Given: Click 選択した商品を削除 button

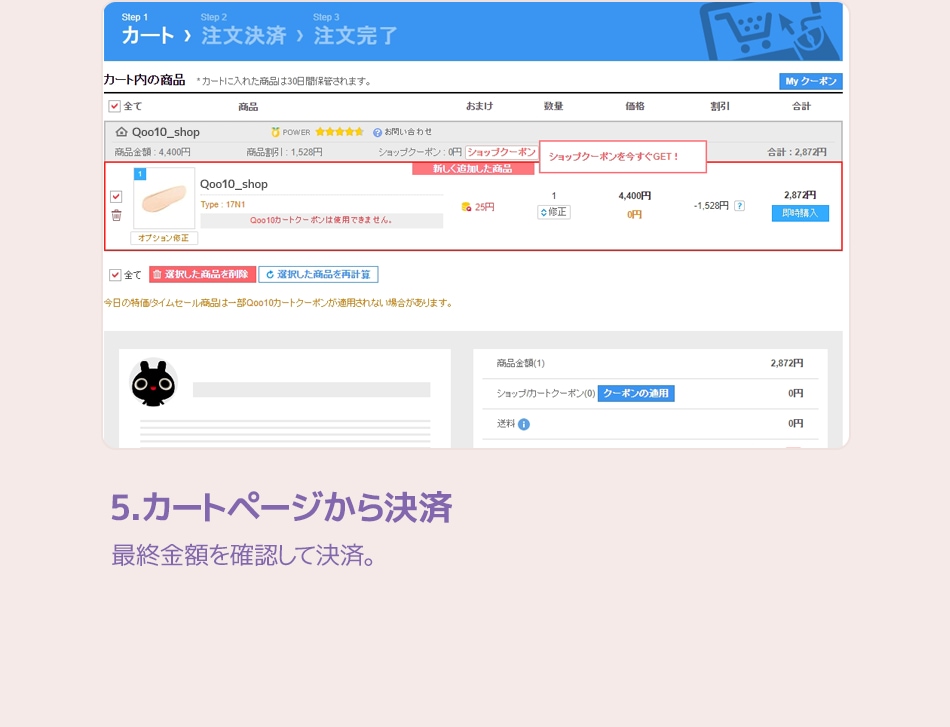Looking at the screenshot, I should [202, 274].
